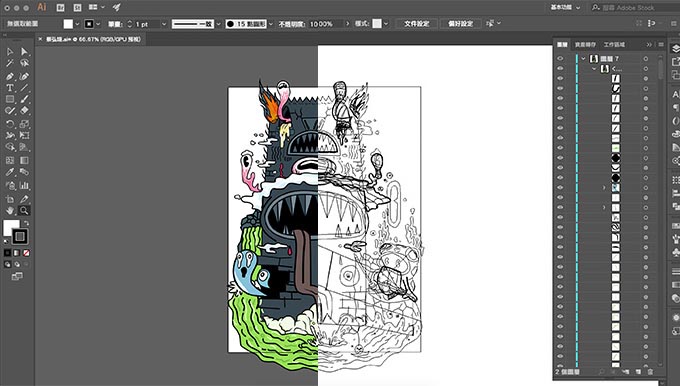This screenshot has height=386, width=680.
Task: Open the stroke weight 1 pt dropdown
Action: pos(163,24)
